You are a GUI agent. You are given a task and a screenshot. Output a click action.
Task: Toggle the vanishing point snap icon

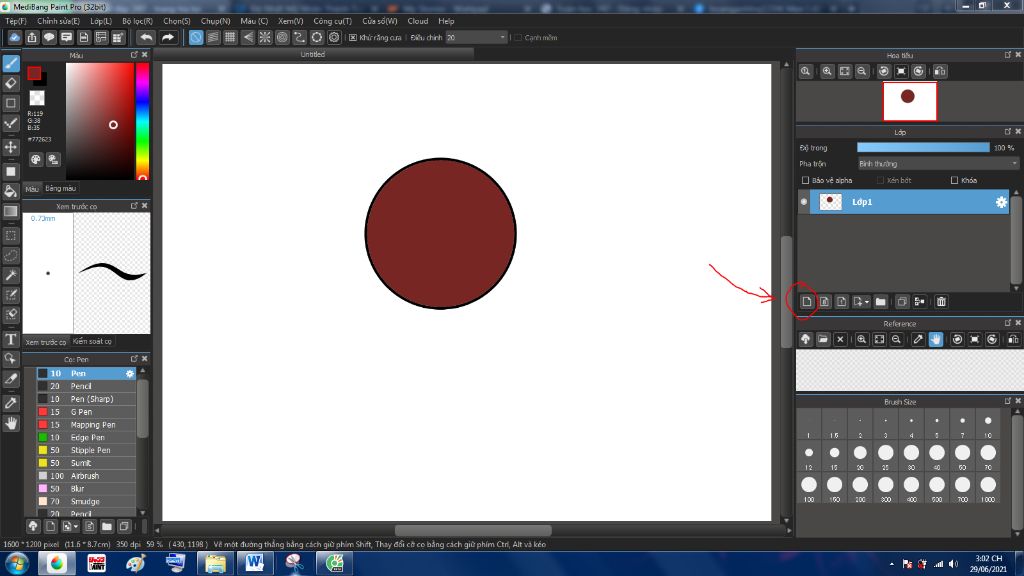248,37
